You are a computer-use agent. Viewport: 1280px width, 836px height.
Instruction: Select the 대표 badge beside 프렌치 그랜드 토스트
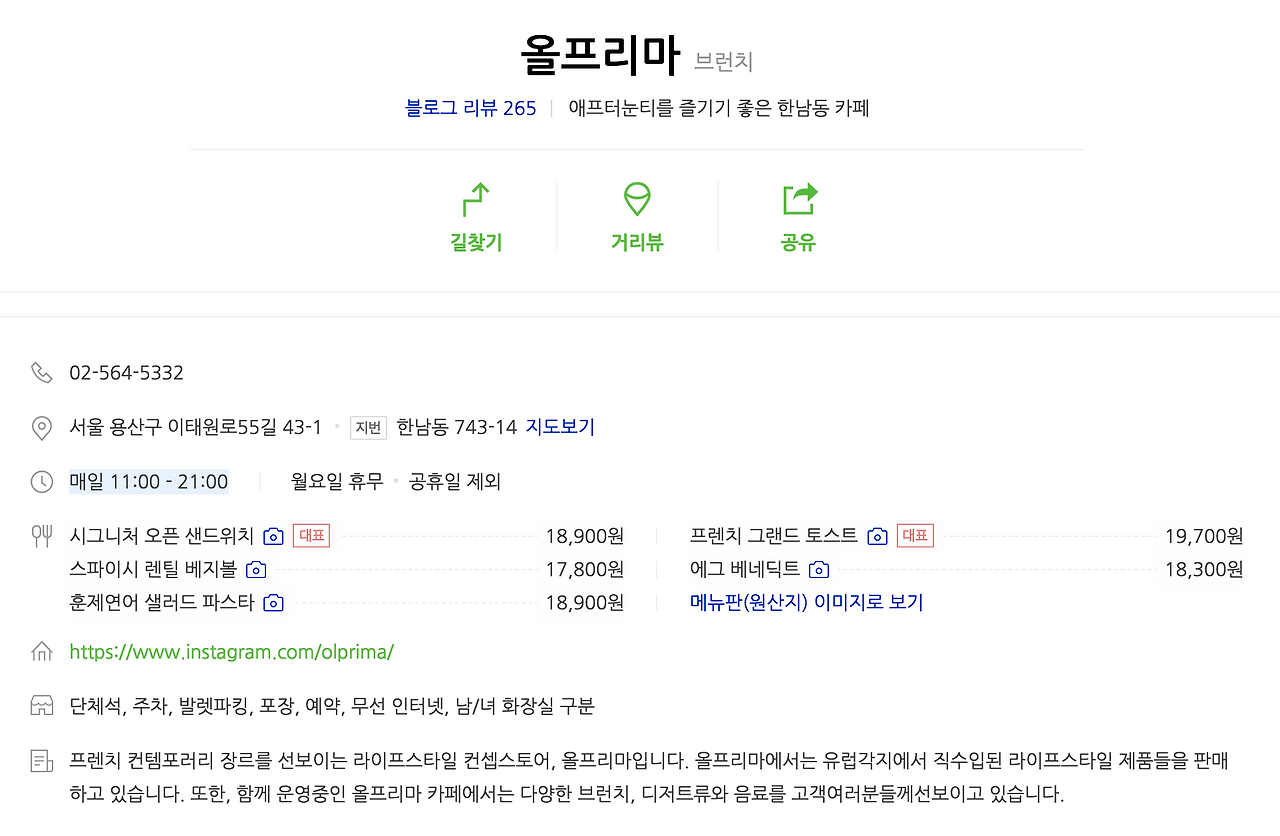click(x=914, y=535)
